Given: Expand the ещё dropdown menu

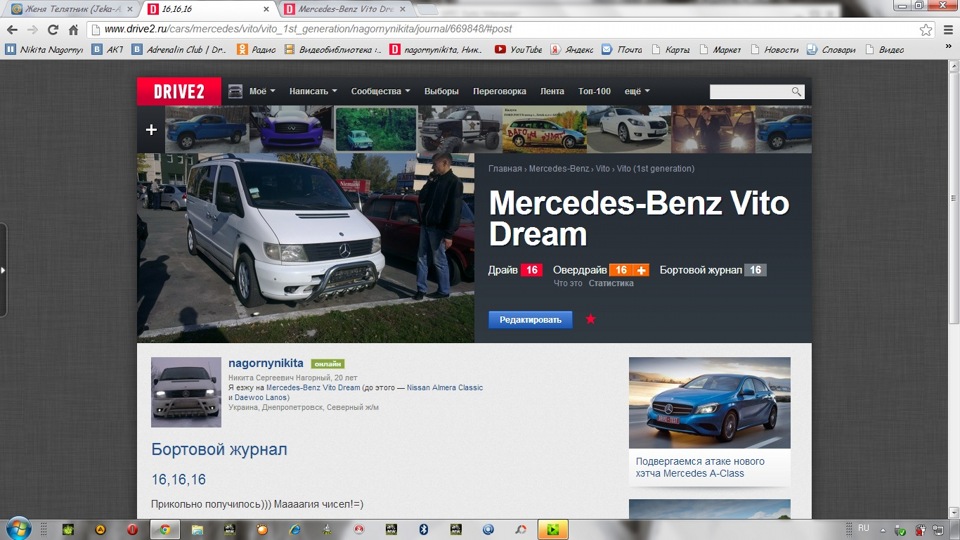Looking at the screenshot, I should [637, 91].
